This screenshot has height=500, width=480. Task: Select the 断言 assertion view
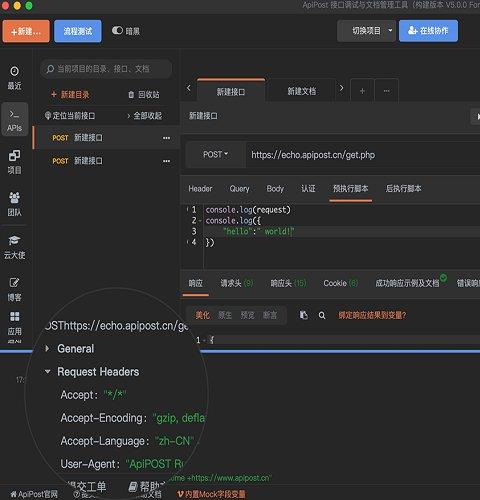pos(270,315)
